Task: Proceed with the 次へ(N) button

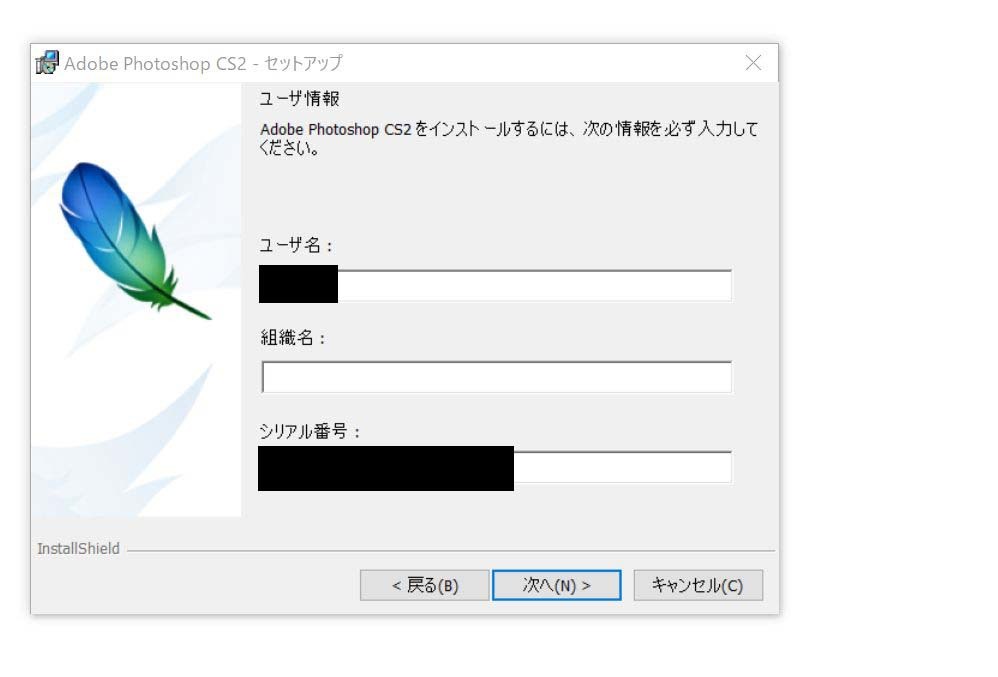Action: pos(557,585)
